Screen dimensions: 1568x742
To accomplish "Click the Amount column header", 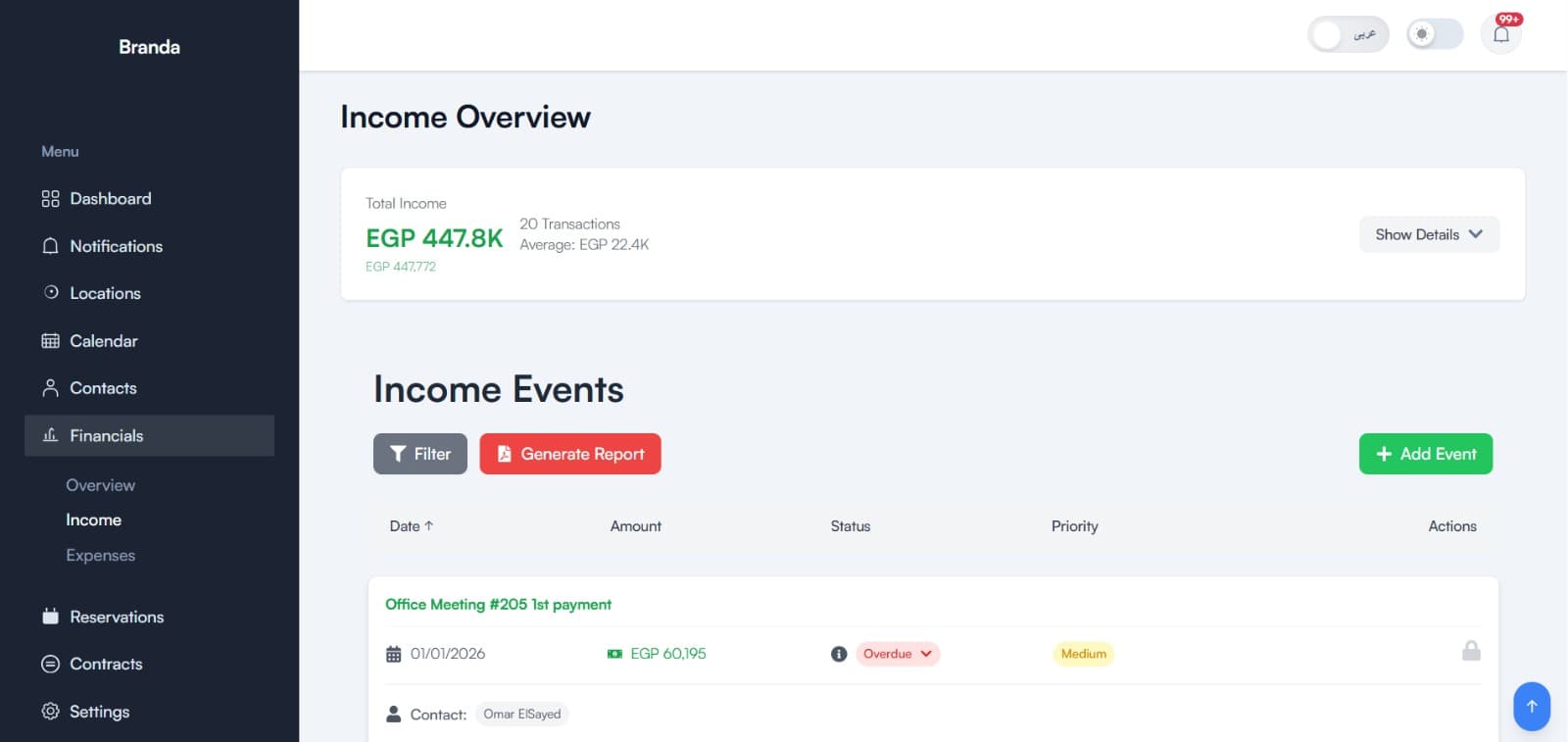I will pyautogui.click(x=636, y=526).
